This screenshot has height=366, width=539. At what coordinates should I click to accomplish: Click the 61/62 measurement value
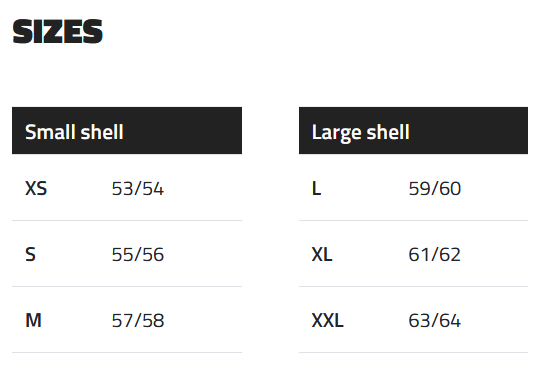tap(435, 255)
